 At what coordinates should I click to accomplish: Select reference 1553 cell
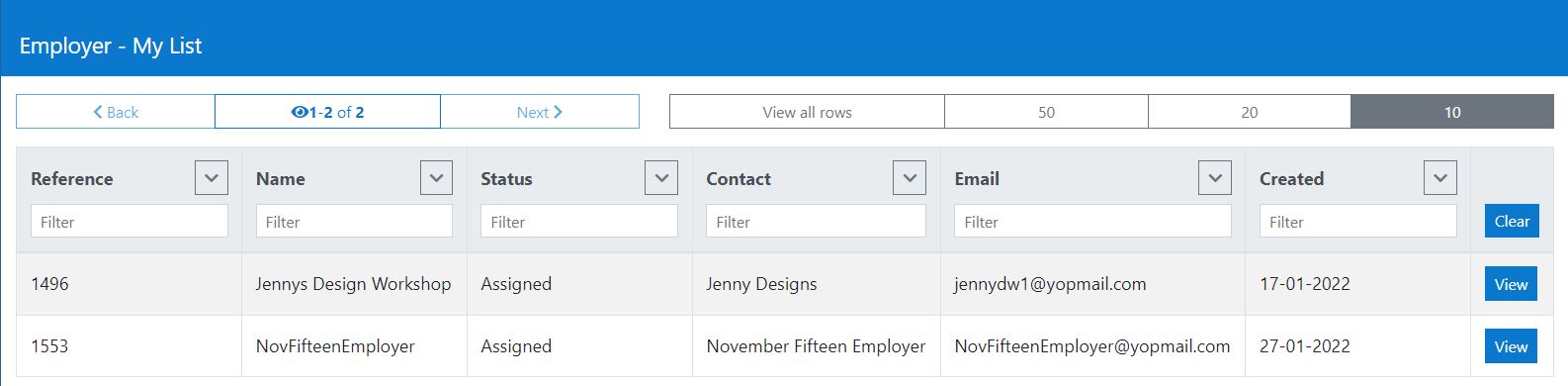pos(49,346)
